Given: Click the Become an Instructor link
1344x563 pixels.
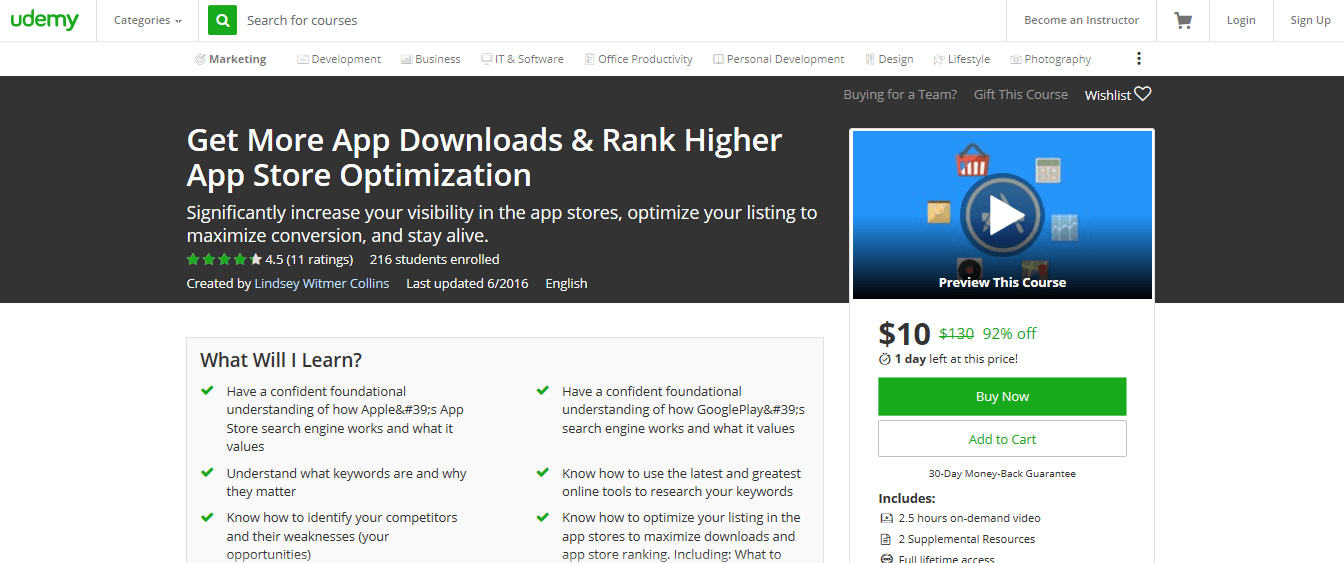Looking at the screenshot, I should click(x=1081, y=20).
